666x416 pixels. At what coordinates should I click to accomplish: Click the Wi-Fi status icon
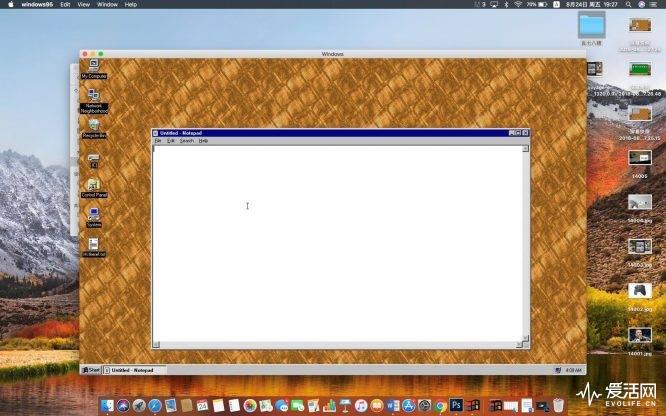point(517,5)
